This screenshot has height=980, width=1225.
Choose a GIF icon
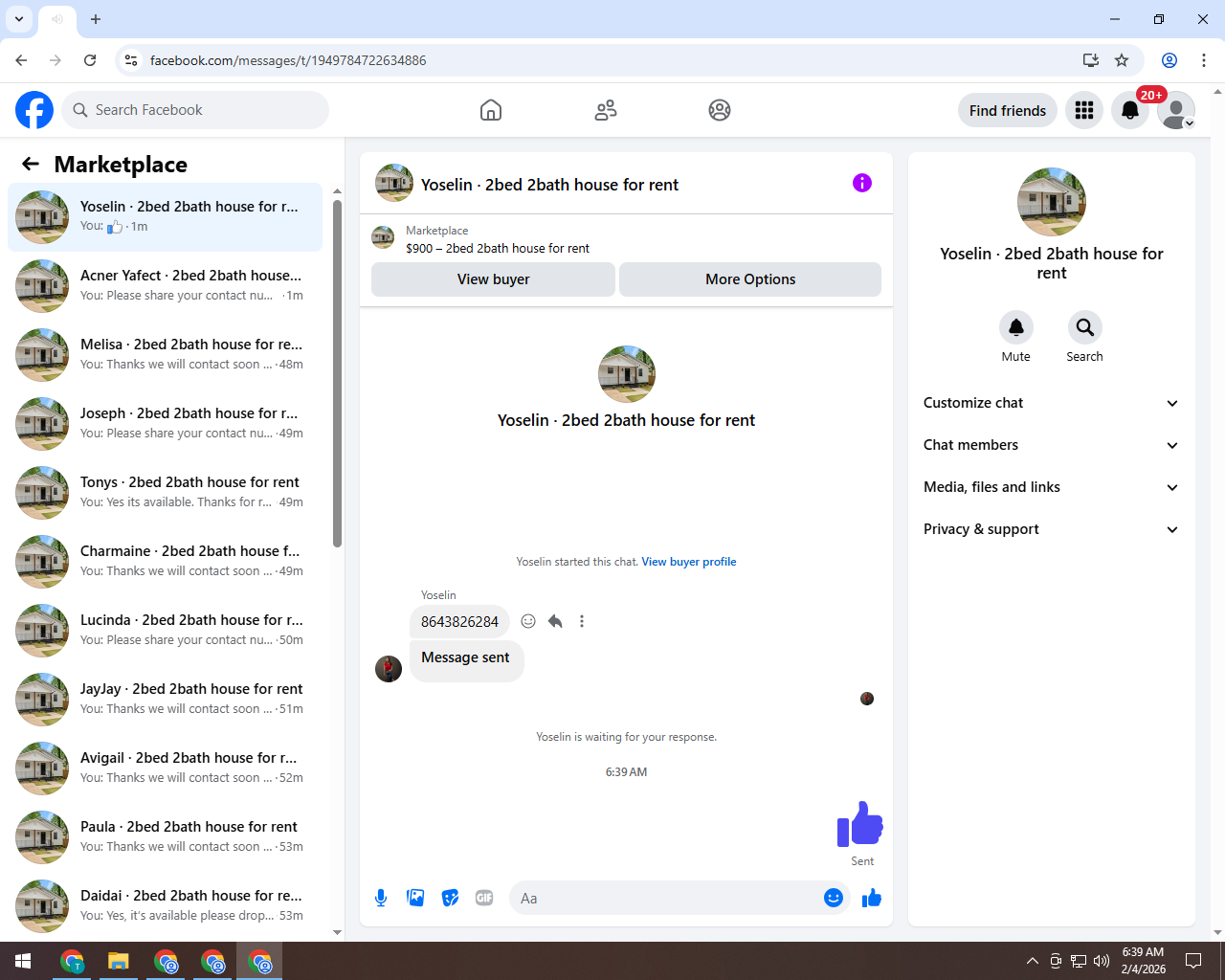(x=484, y=898)
